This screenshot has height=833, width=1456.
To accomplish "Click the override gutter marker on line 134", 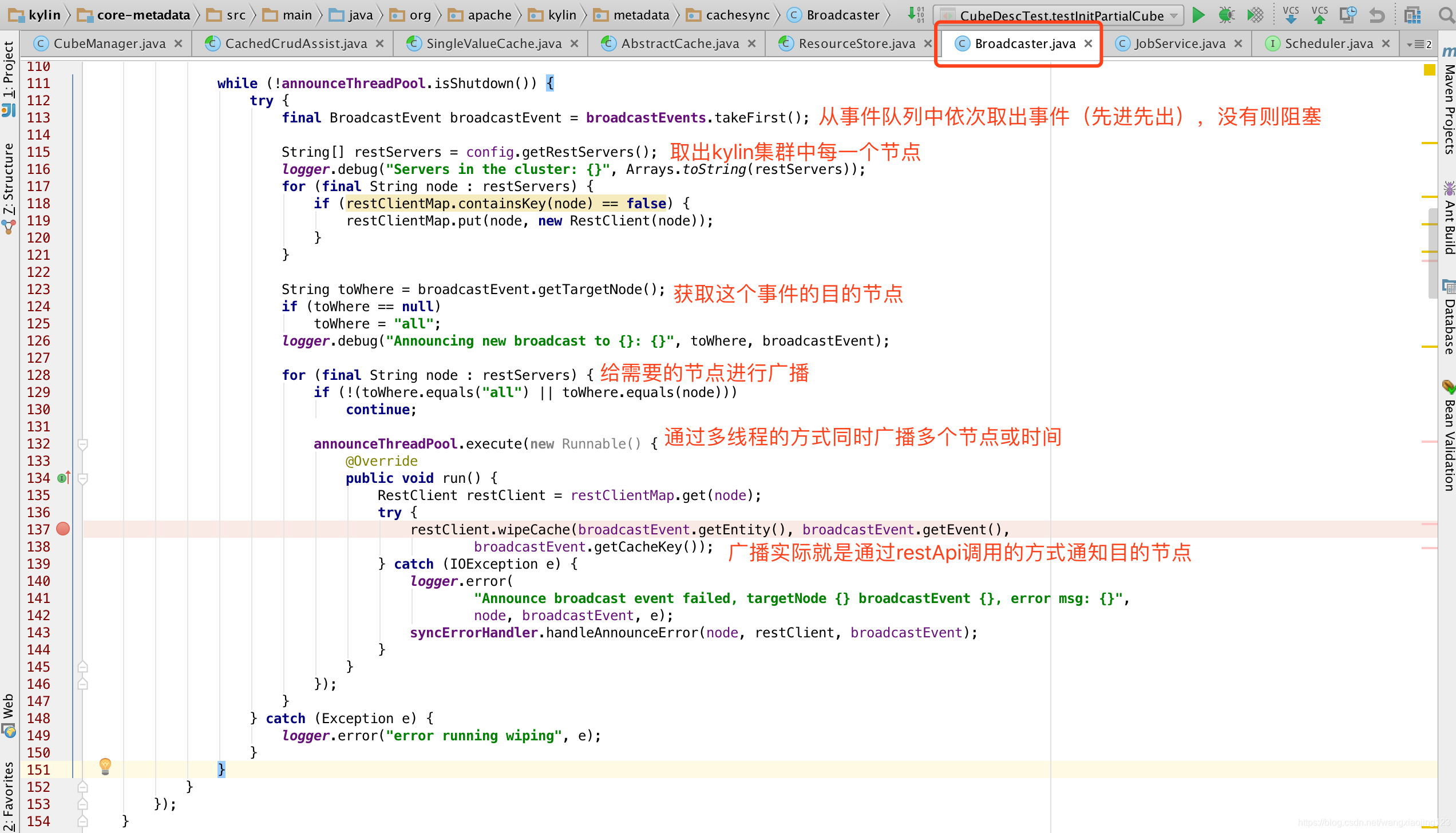I will (x=64, y=478).
